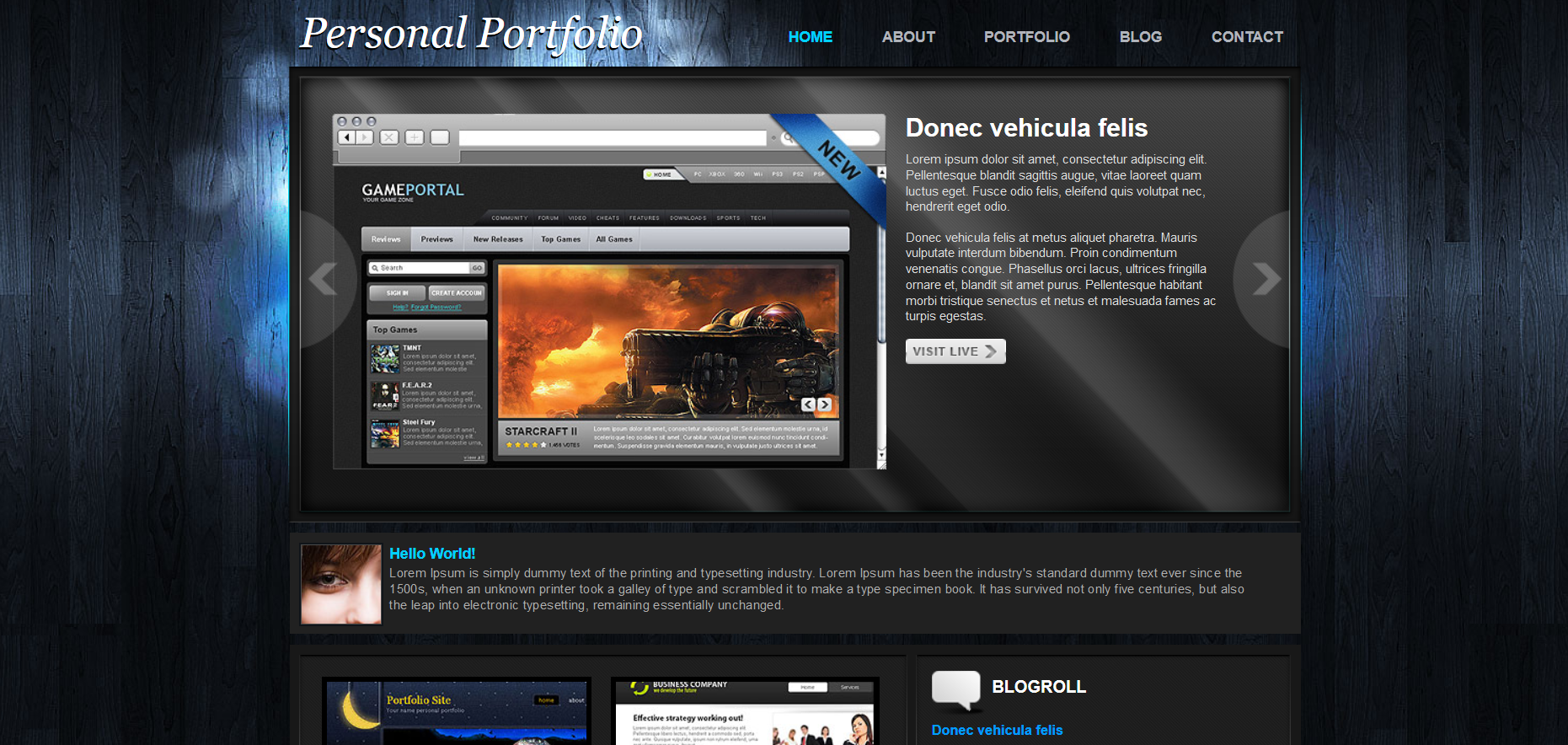Click the Personal Portfolio site logo
The image size is (1568, 745).
pos(471,35)
